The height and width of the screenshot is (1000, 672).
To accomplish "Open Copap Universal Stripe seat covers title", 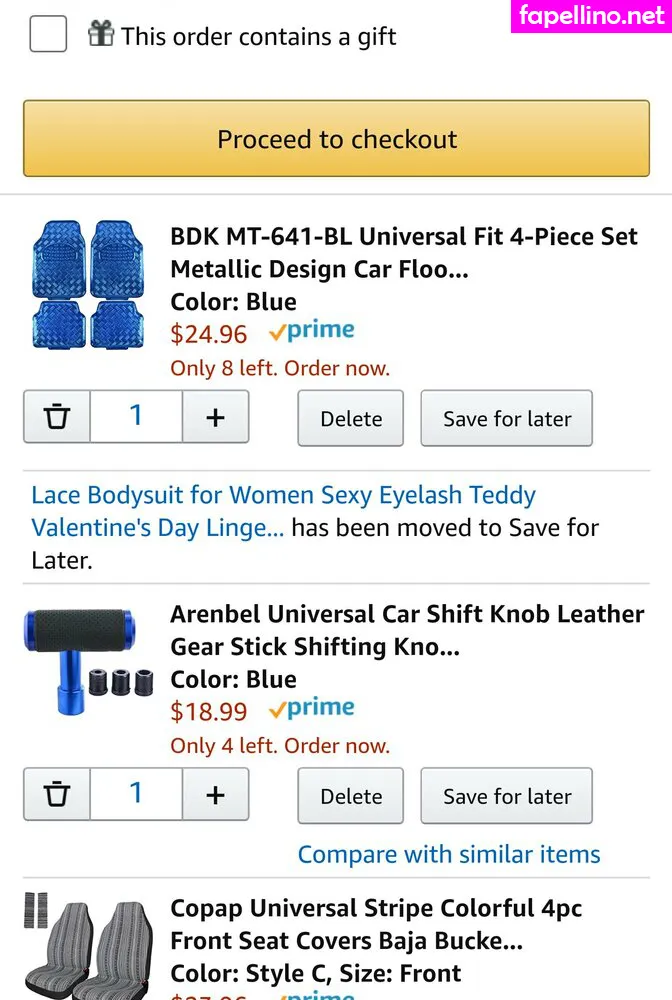I will [x=375, y=924].
